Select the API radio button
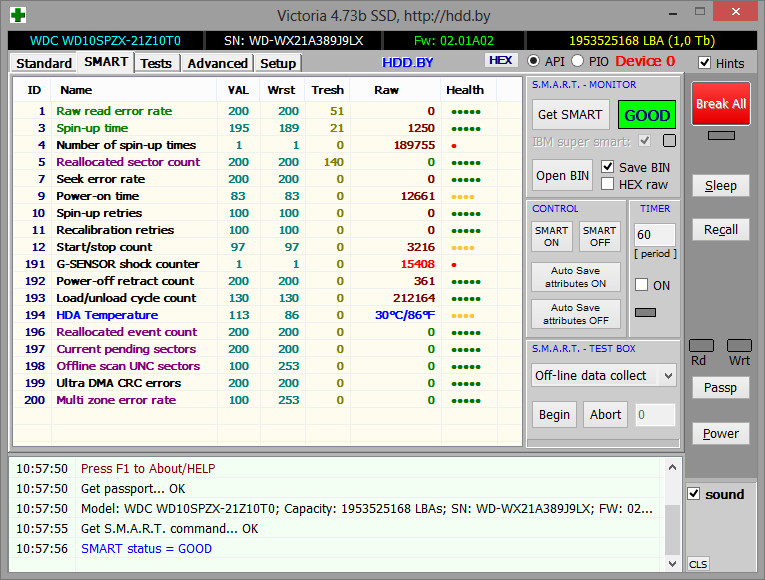This screenshot has height=580, width=765. [533, 61]
